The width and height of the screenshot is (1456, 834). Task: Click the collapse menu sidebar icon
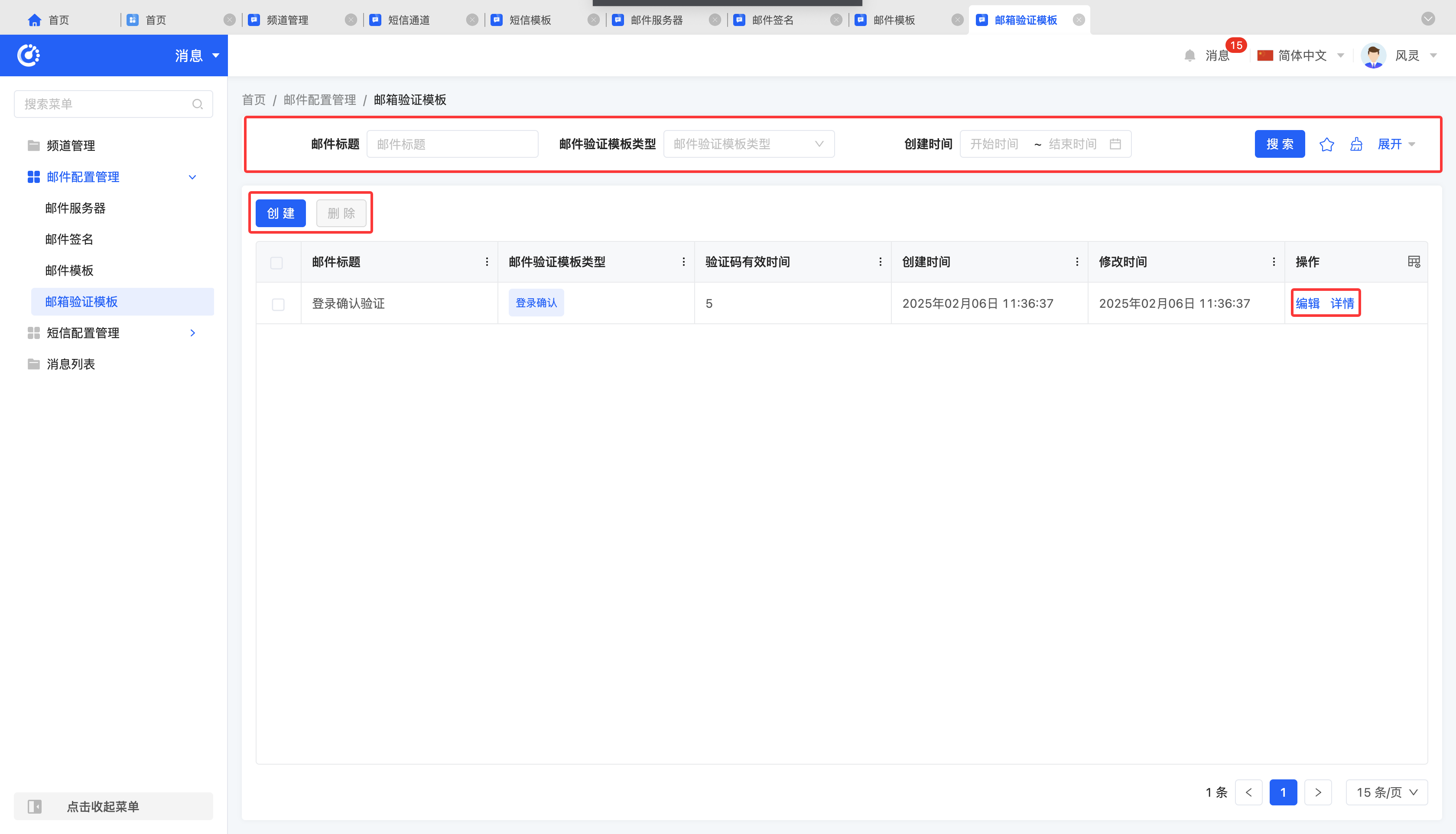tap(35, 807)
